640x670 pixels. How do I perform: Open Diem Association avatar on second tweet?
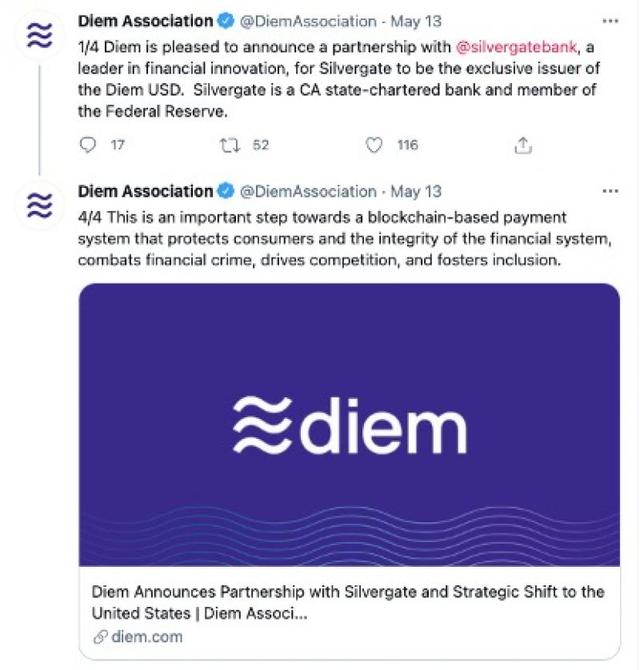(x=40, y=206)
